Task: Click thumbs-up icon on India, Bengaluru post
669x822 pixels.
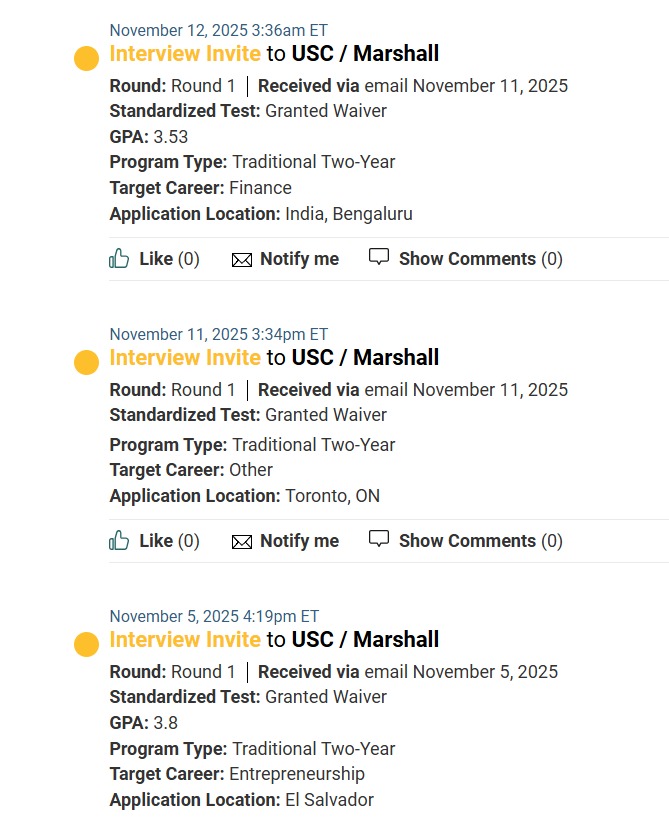Action: pyautogui.click(x=119, y=259)
